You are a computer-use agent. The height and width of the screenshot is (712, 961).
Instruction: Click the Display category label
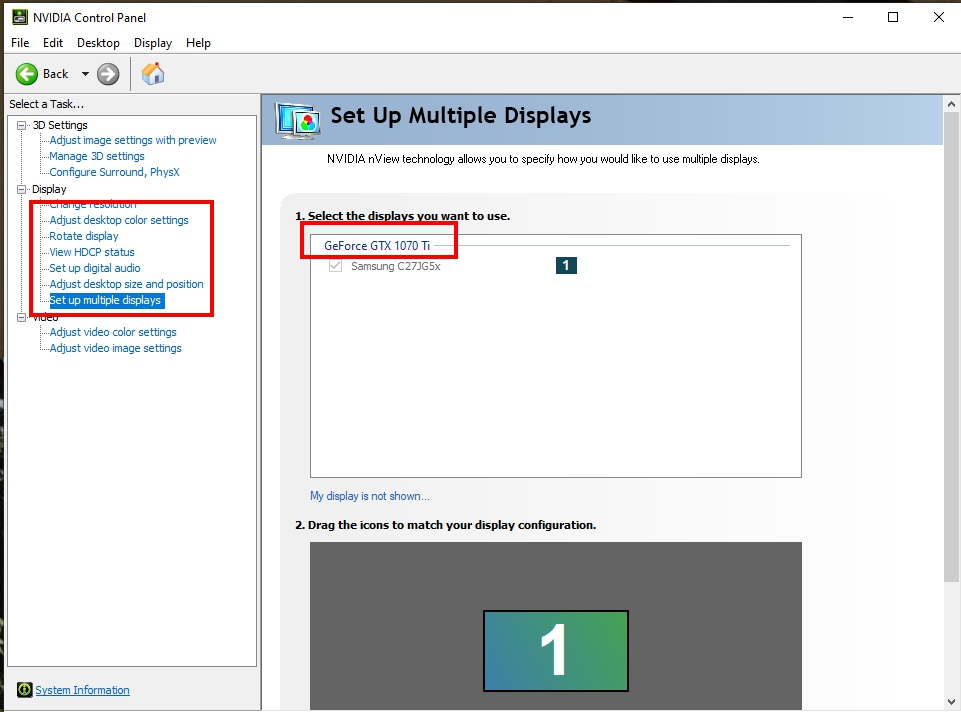pyautogui.click(x=49, y=189)
